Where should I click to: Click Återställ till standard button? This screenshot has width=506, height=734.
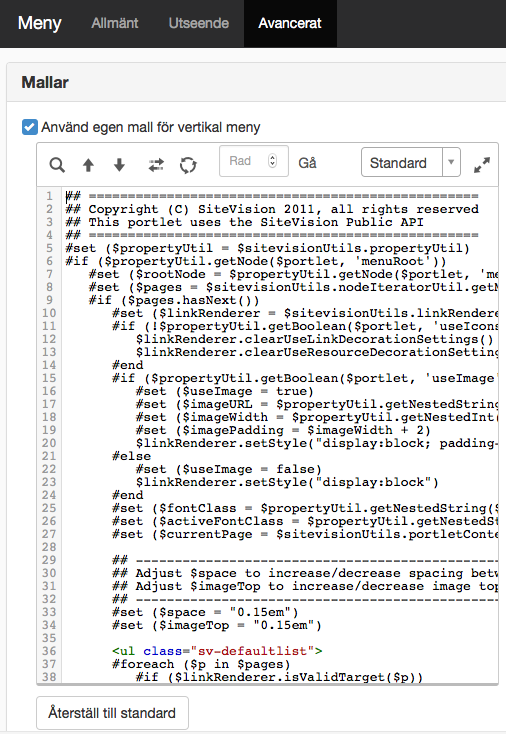(x=112, y=713)
